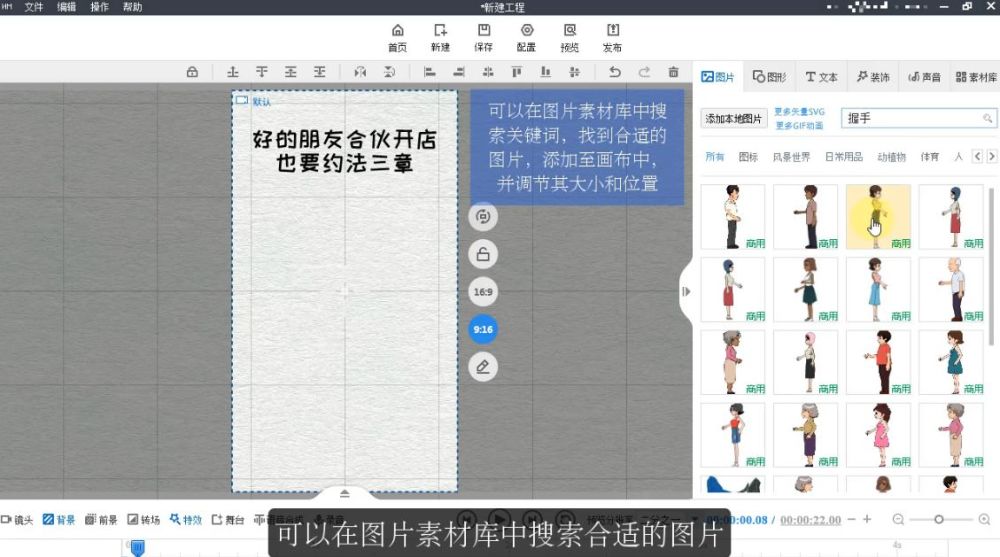Click the align right icon
1000x557 pixels.
pyautogui.click(x=459, y=72)
